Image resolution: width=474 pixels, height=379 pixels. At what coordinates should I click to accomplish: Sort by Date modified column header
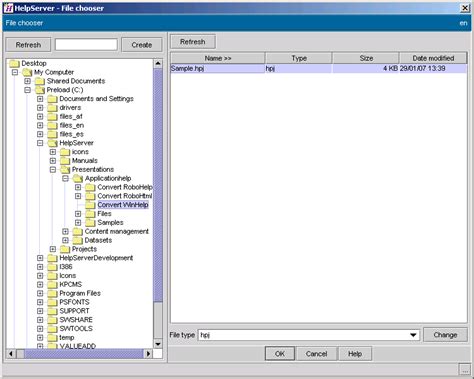(x=433, y=58)
